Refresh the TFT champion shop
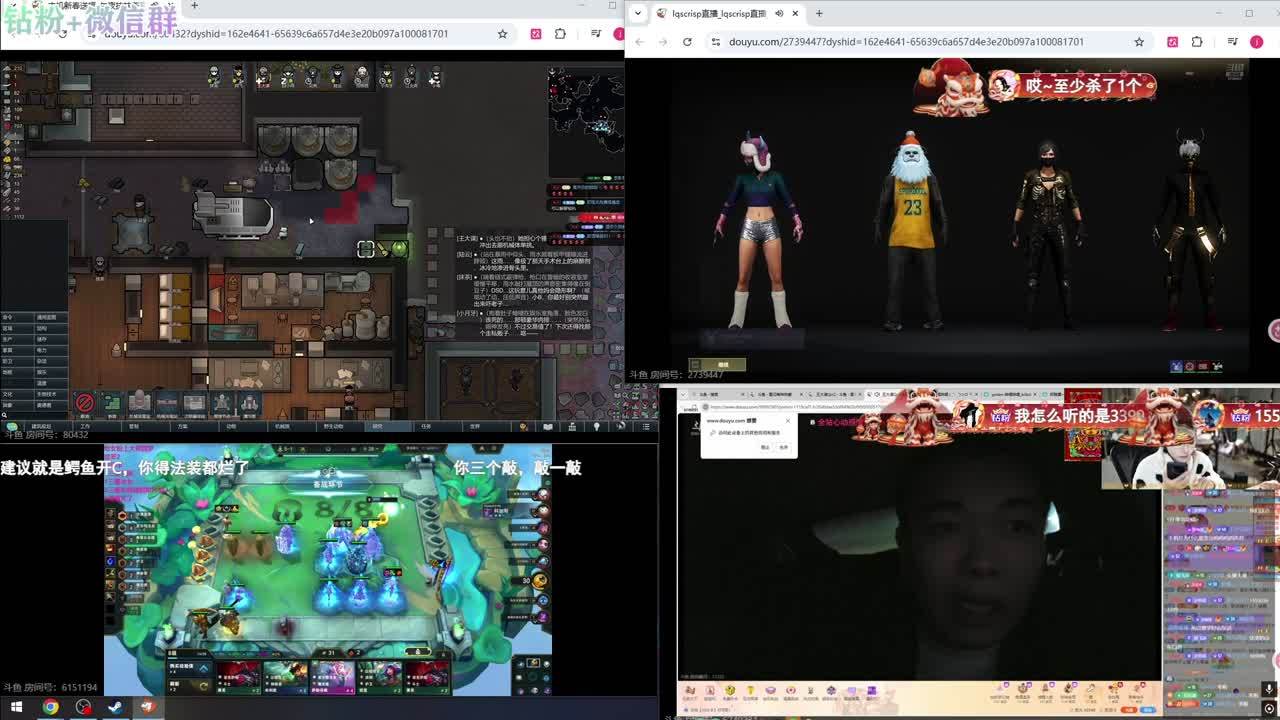Screen dimensions: 1280x720 [203, 685]
